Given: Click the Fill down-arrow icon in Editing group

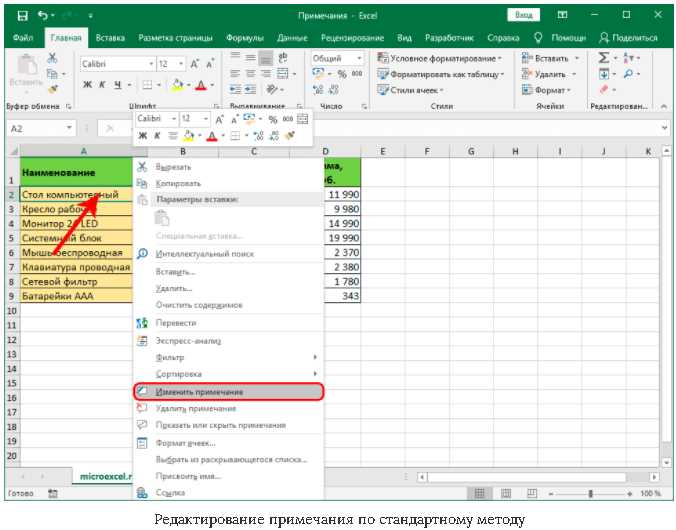Looking at the screenshot, I should pos(604,74).
